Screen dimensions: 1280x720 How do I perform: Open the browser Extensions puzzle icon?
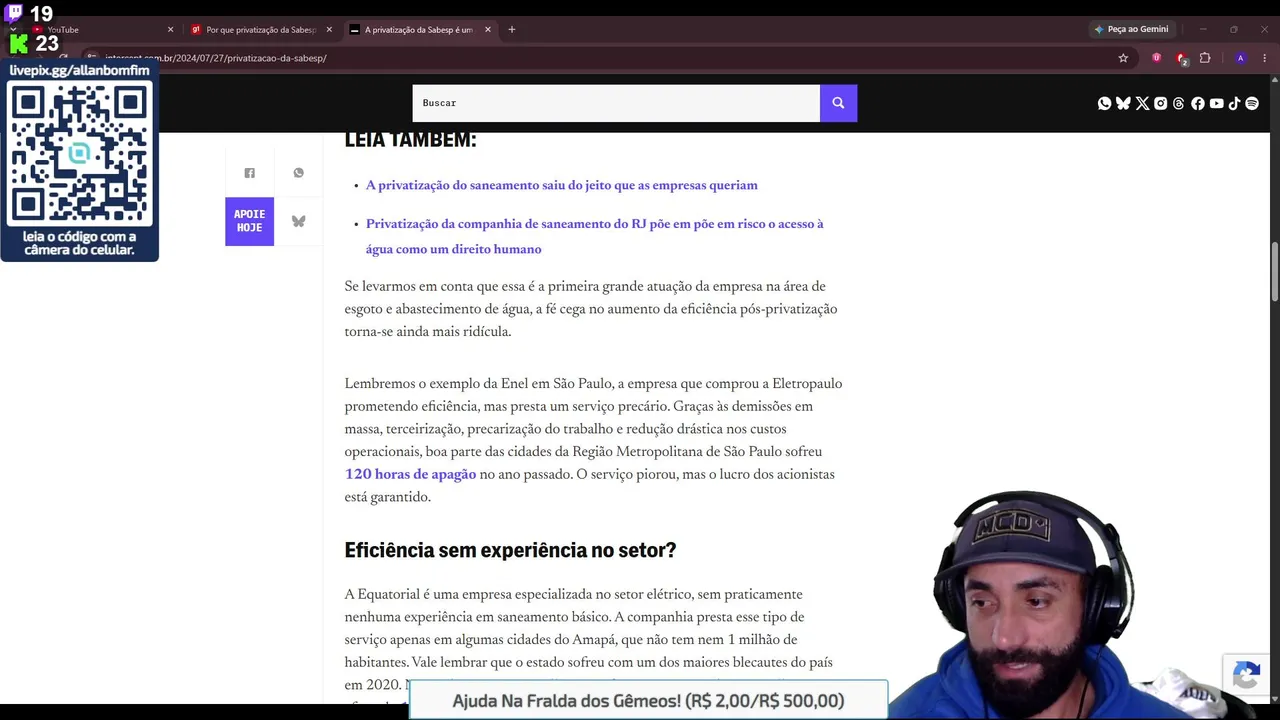coord(1205,58)
